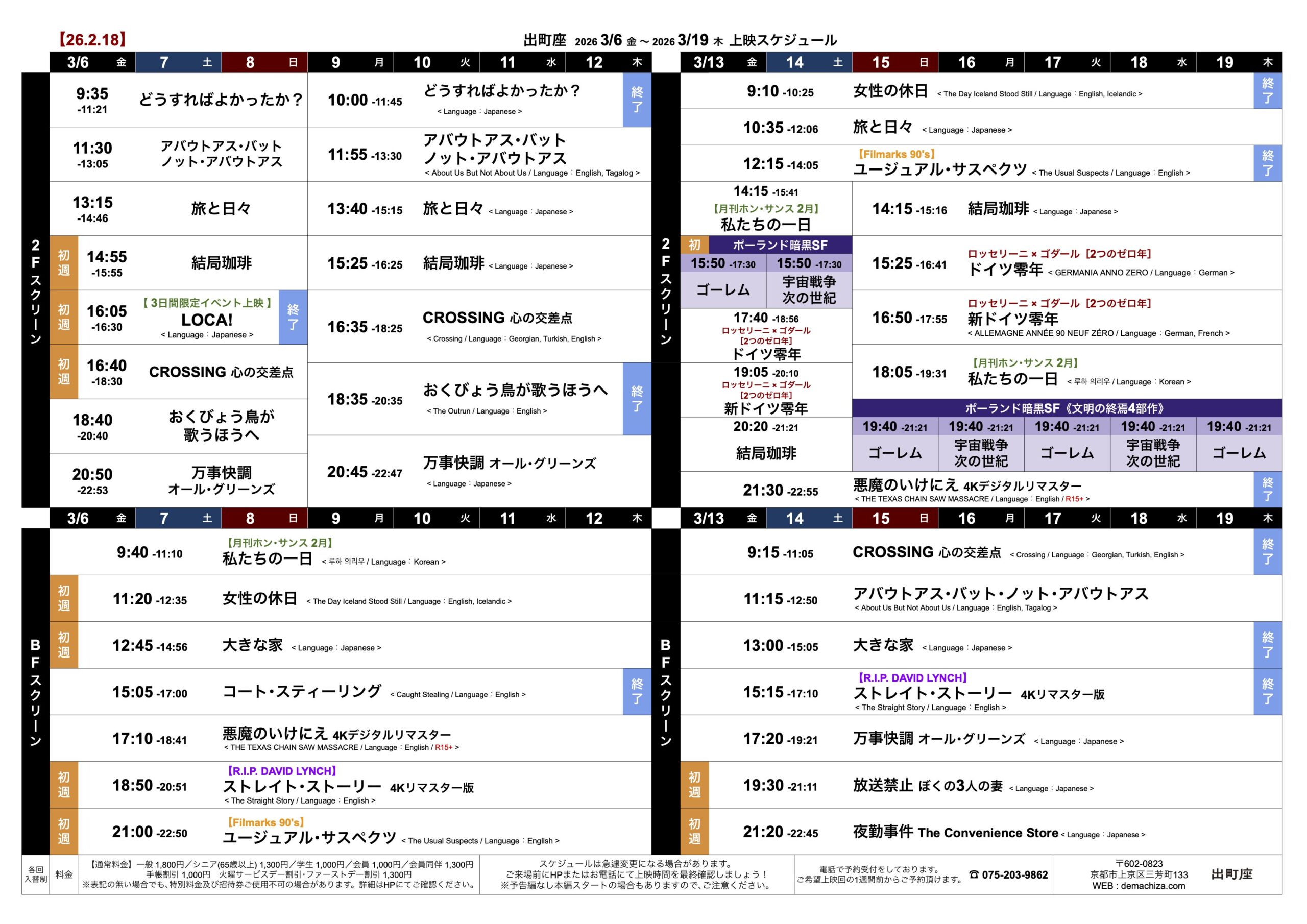Click the 【26.2.18】 date stamp
1307x924 pixels.
coord(92,40)
